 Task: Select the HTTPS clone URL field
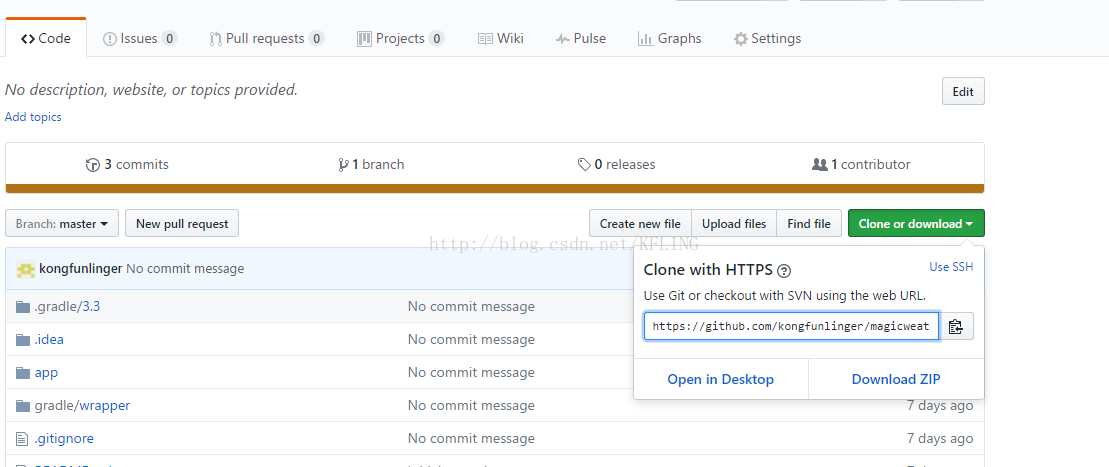[791, 326]
